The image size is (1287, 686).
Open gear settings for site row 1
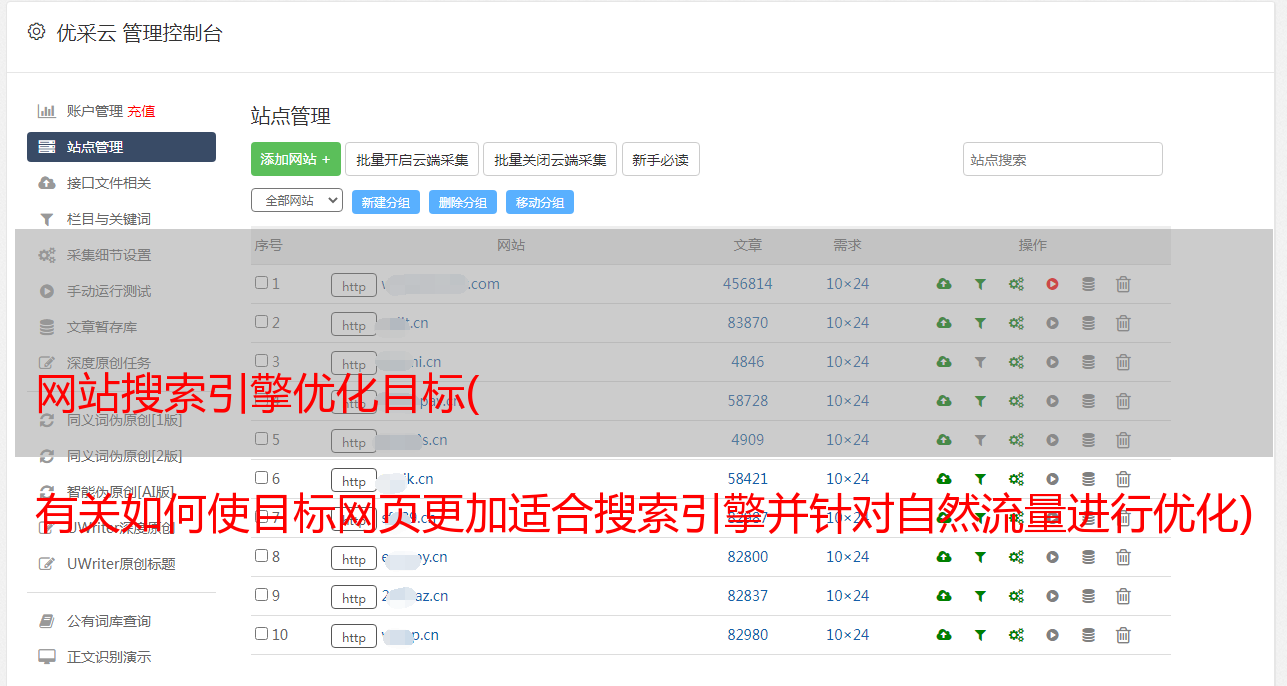pyautogui.click(x=1016, y=284)
